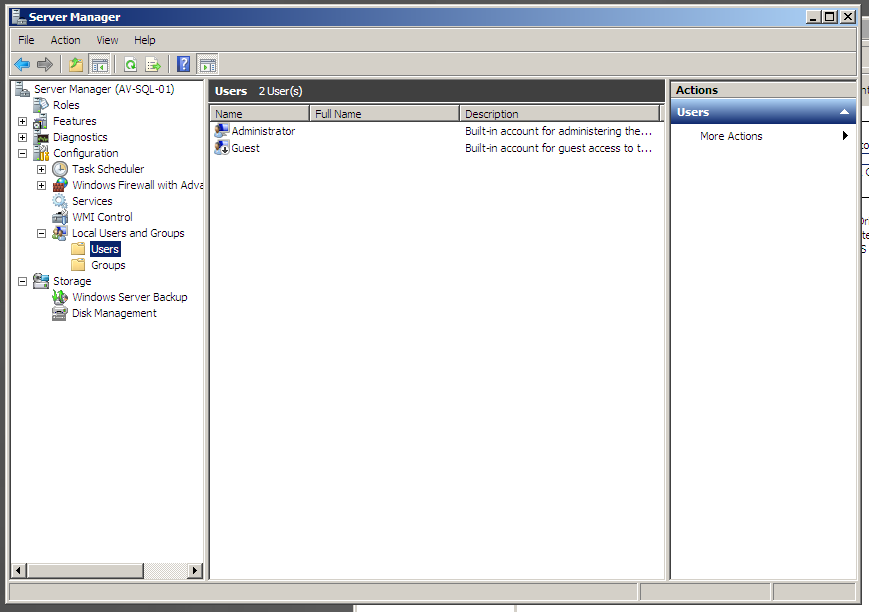Click the Up One Level folder icon
Viewport: 869px width, 612px height.
pyautogui.click(x=76, y=65)
